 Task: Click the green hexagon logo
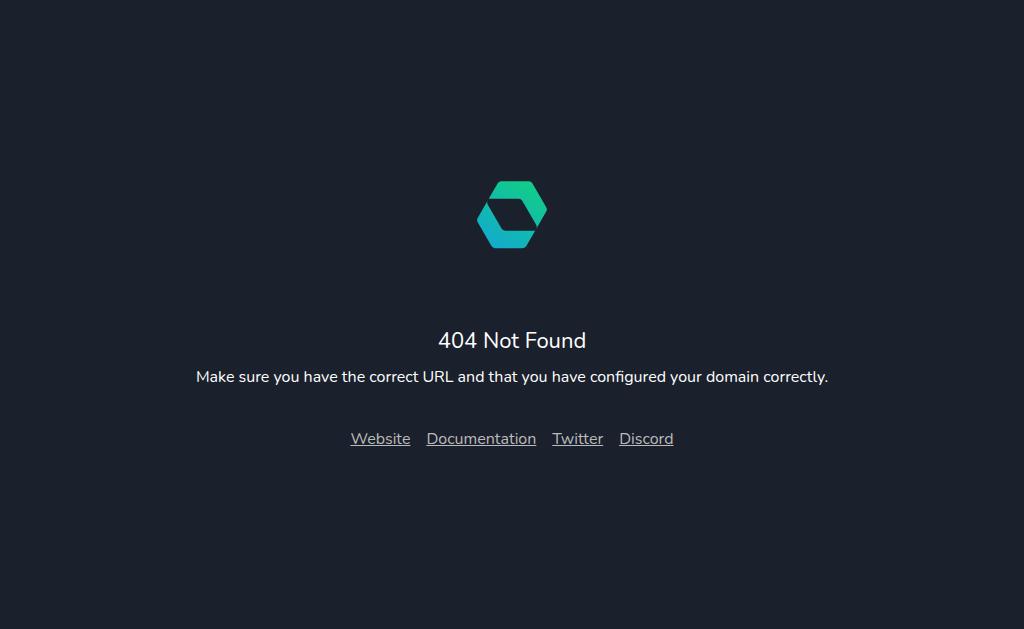[512, 215]
